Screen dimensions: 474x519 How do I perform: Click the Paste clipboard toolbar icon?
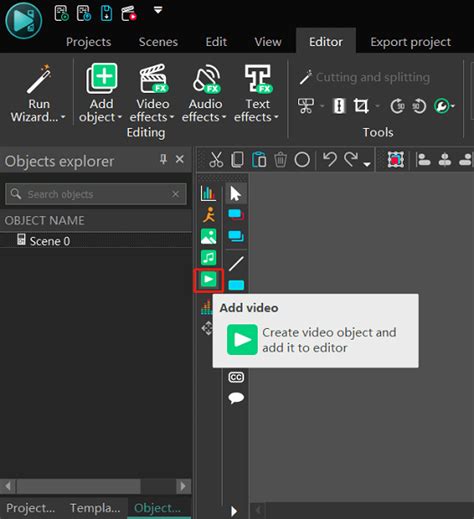[x=259, y=160]
